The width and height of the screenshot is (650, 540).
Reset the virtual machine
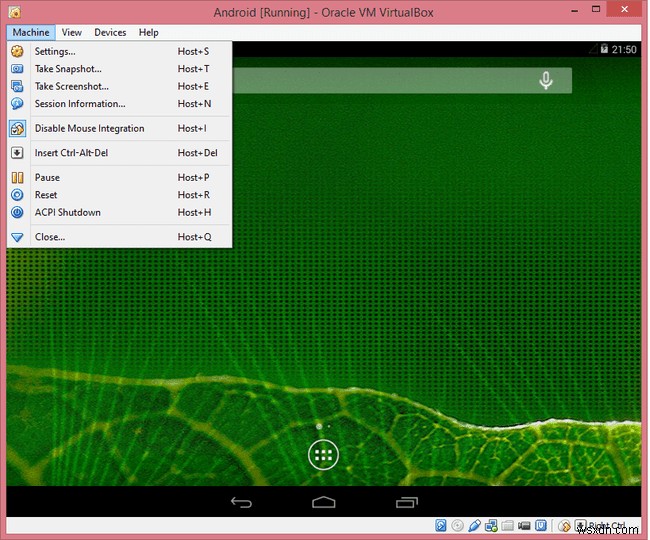click(x=119, y=195)
